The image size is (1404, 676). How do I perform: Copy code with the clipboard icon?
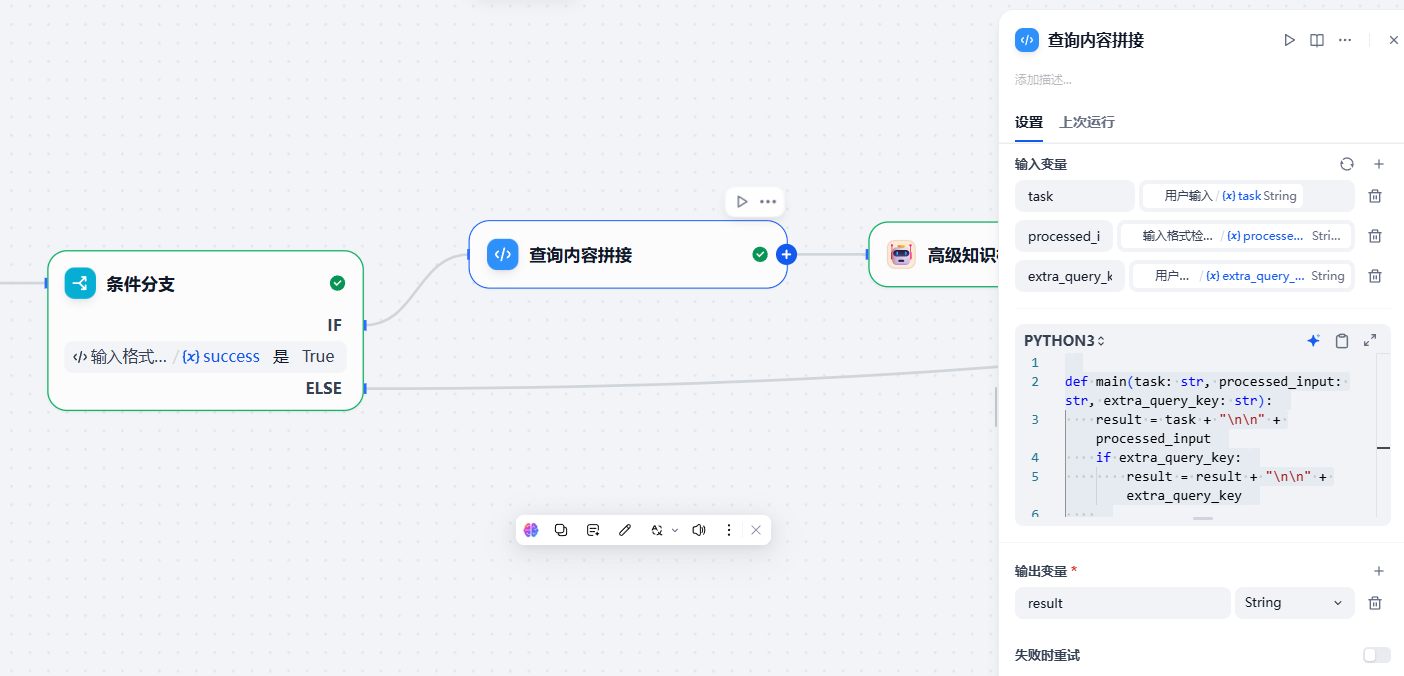[1342, 341]
